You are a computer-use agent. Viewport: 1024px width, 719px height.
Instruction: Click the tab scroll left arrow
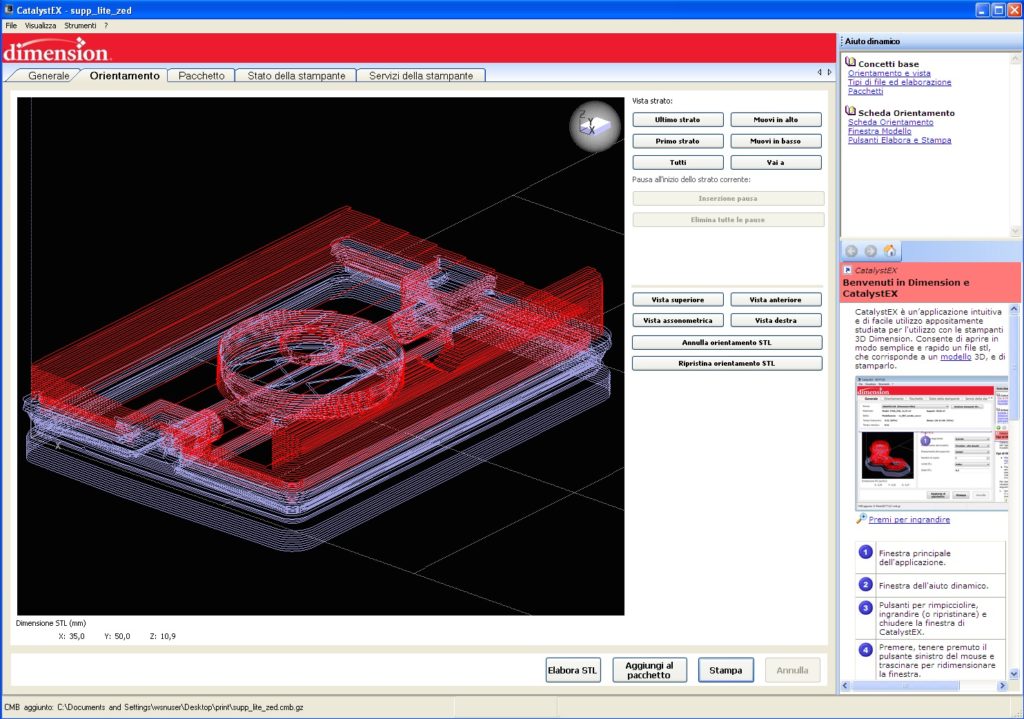[819, 72]
